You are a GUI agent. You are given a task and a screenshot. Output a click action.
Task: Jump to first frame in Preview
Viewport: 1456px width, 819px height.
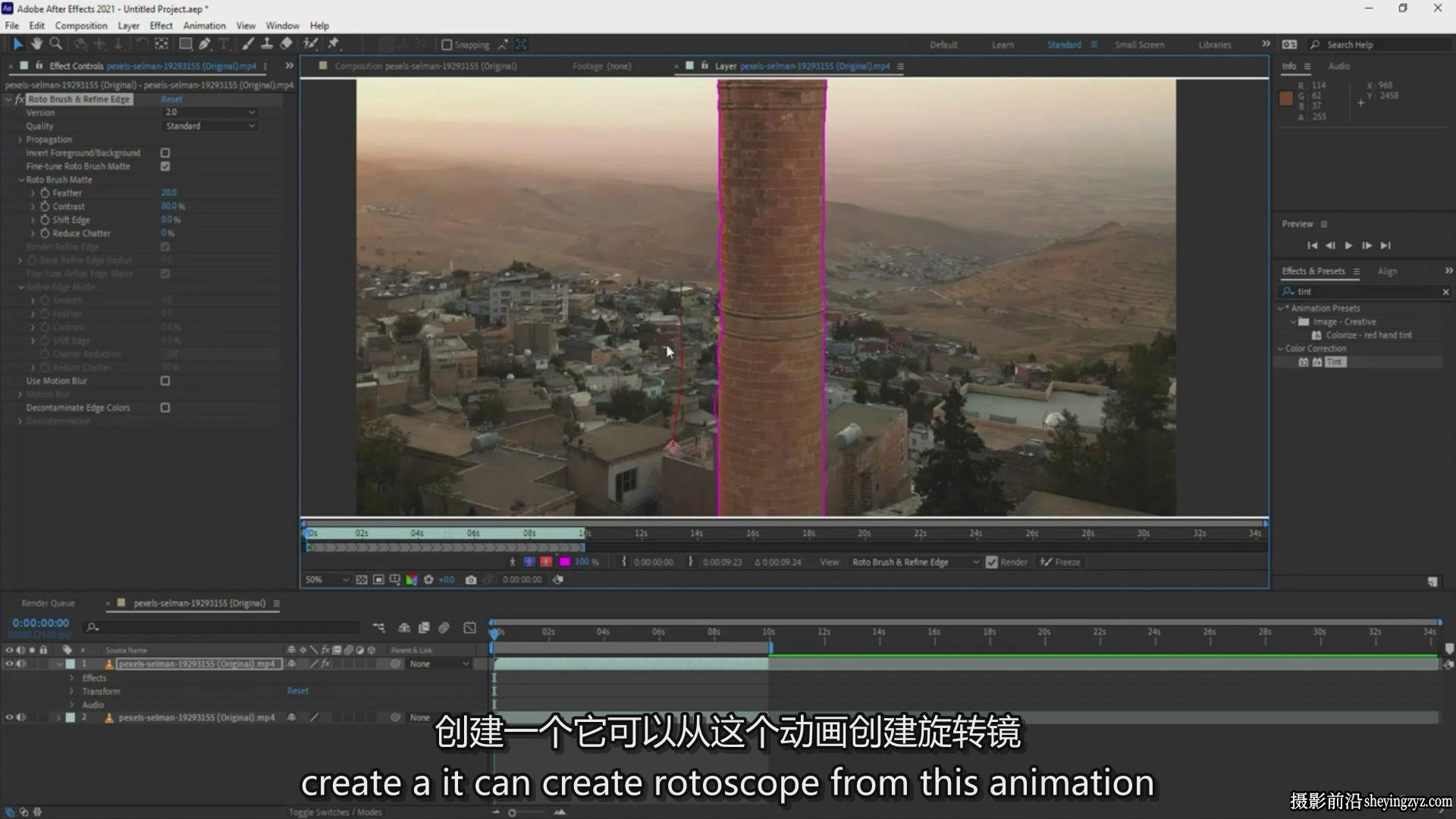1312,246
